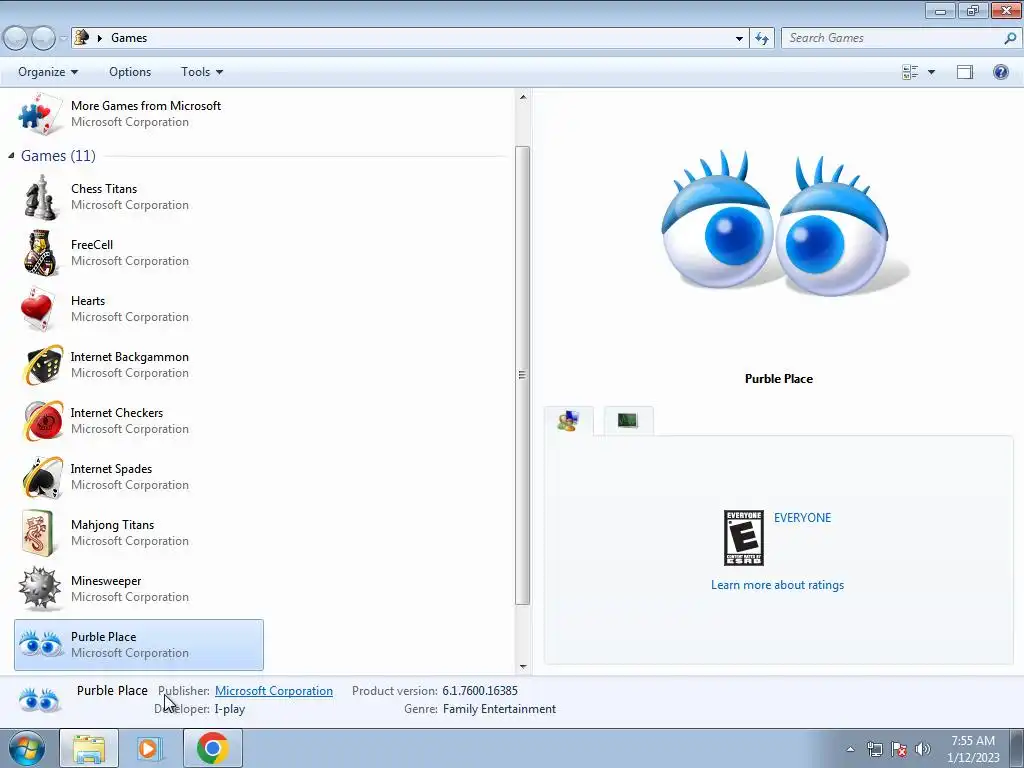Switch to the performance tab in preview pane
This screenshot has width=1024, height=768.
click(x=628, y=421)
